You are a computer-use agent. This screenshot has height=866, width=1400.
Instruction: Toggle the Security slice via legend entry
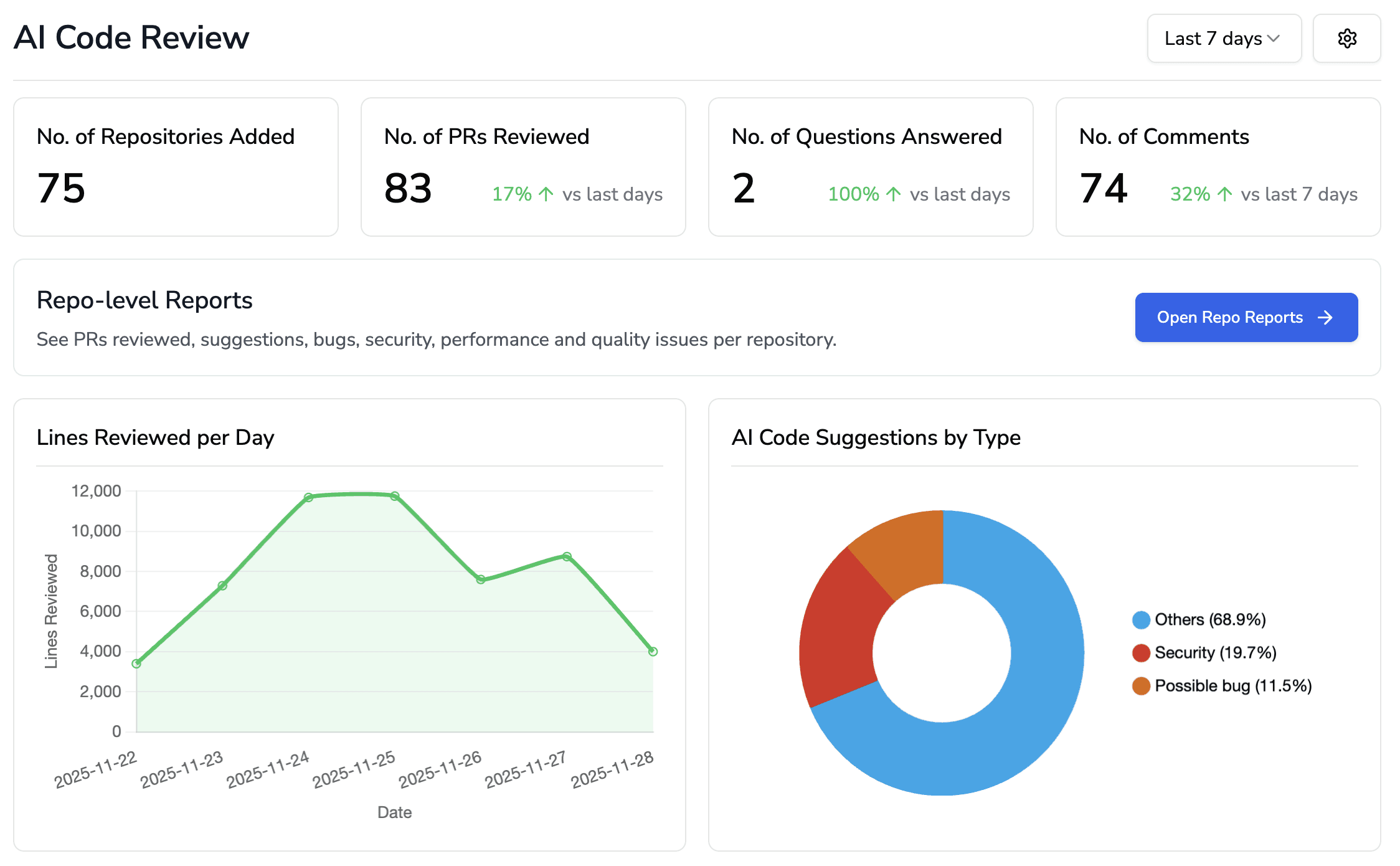pyautogui.click(x=1214, y=652)
